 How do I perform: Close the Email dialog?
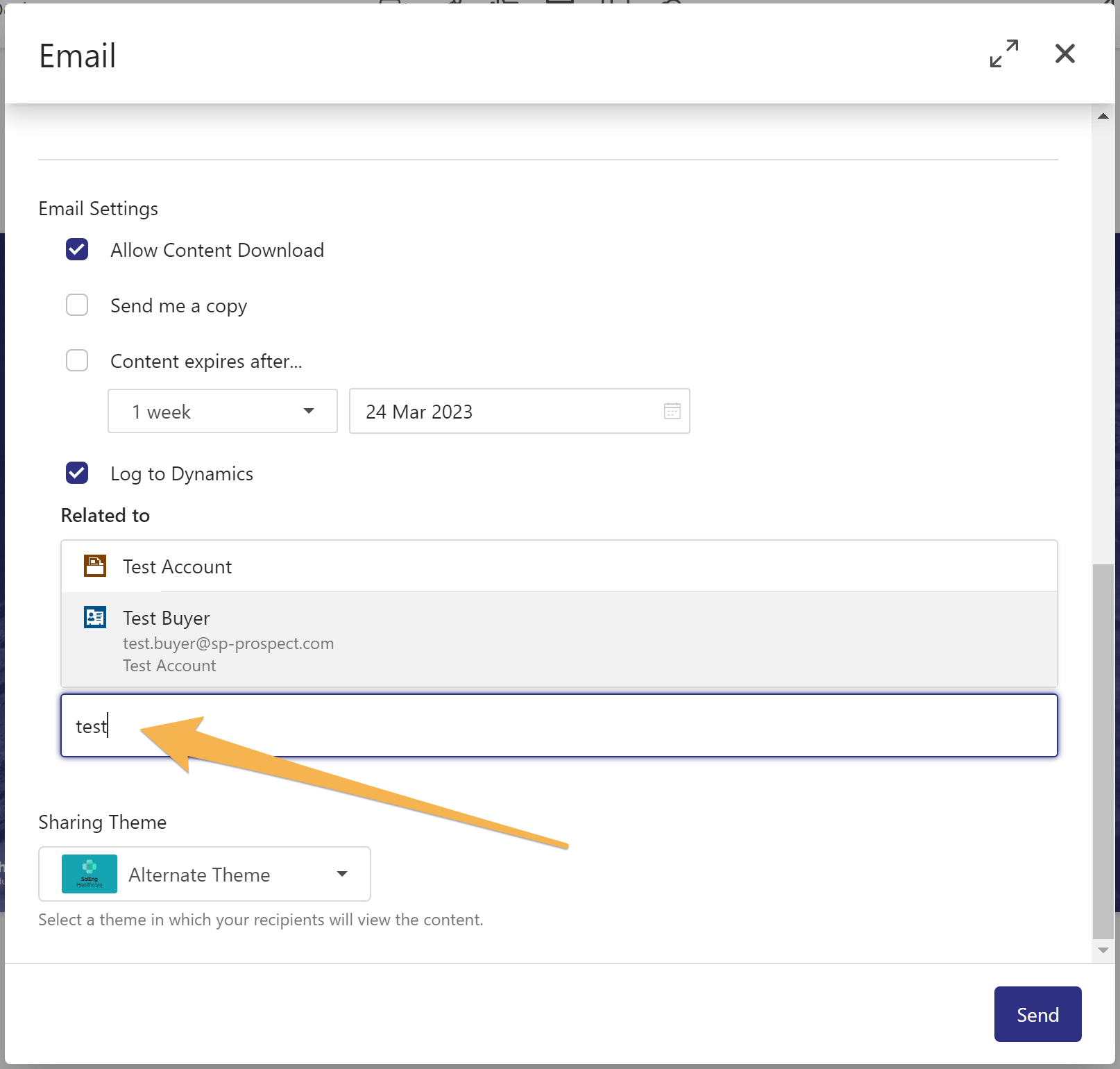point(1064,53)
